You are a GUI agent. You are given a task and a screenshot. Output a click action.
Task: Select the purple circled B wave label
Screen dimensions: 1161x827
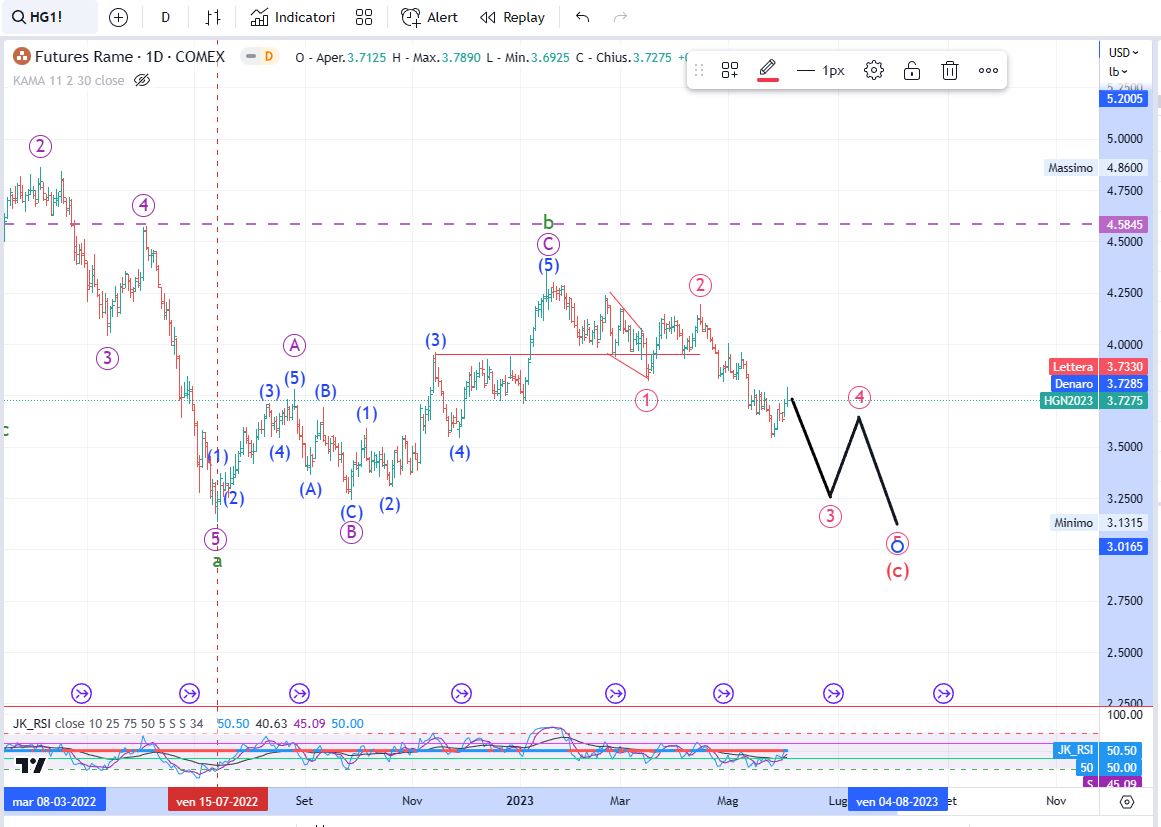351,532
